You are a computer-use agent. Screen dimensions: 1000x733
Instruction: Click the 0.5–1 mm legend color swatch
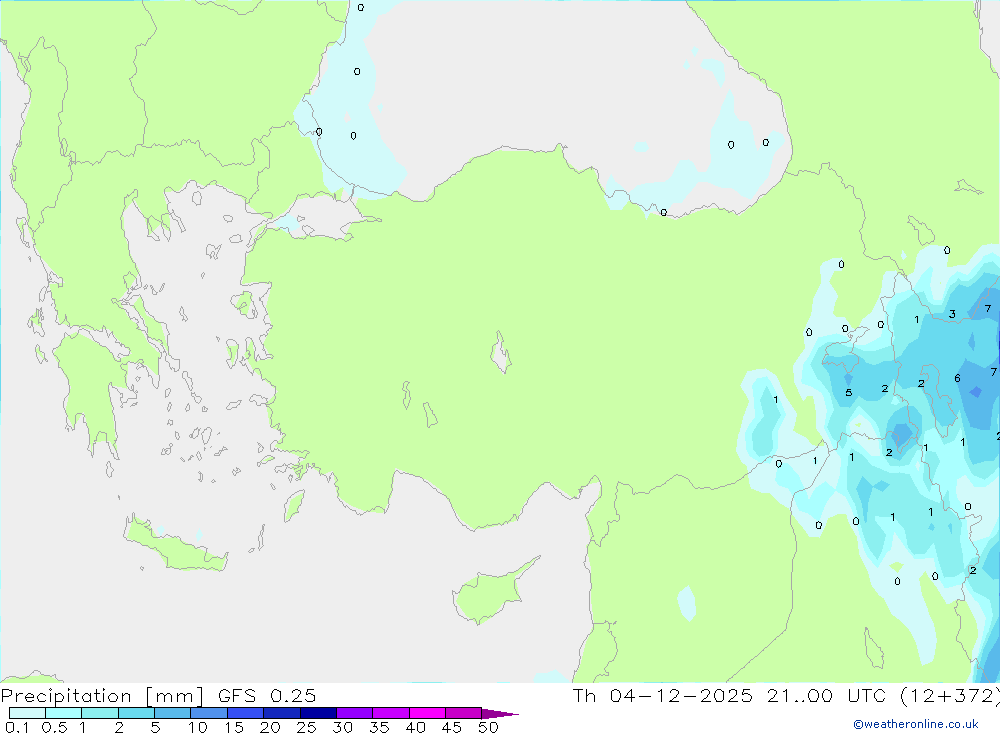[64, 713]
